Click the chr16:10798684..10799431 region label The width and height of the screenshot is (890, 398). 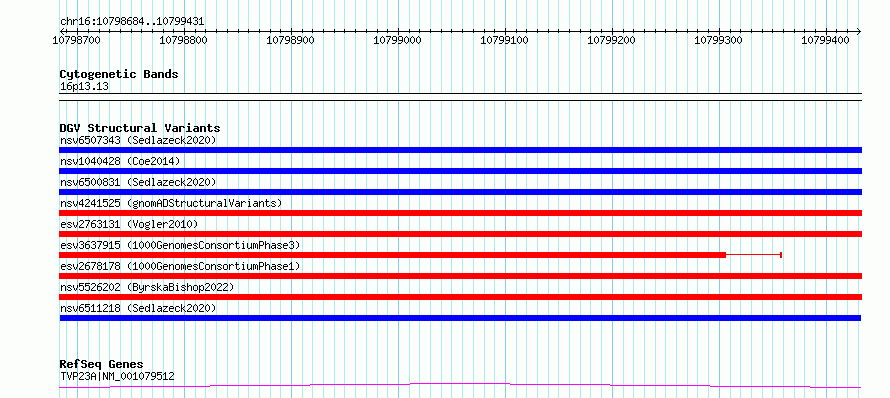pos(132,22)
